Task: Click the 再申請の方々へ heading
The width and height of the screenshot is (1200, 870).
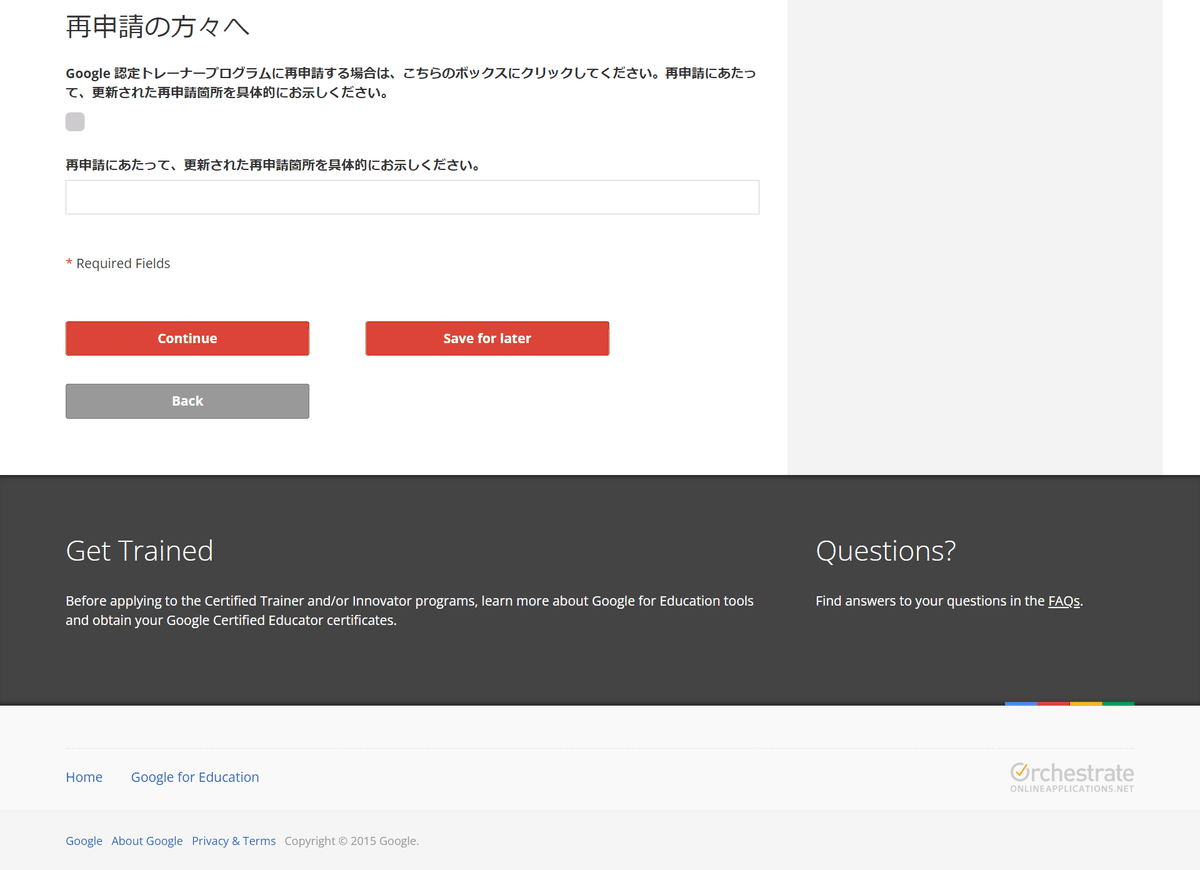Action: (x=158, y=27)
